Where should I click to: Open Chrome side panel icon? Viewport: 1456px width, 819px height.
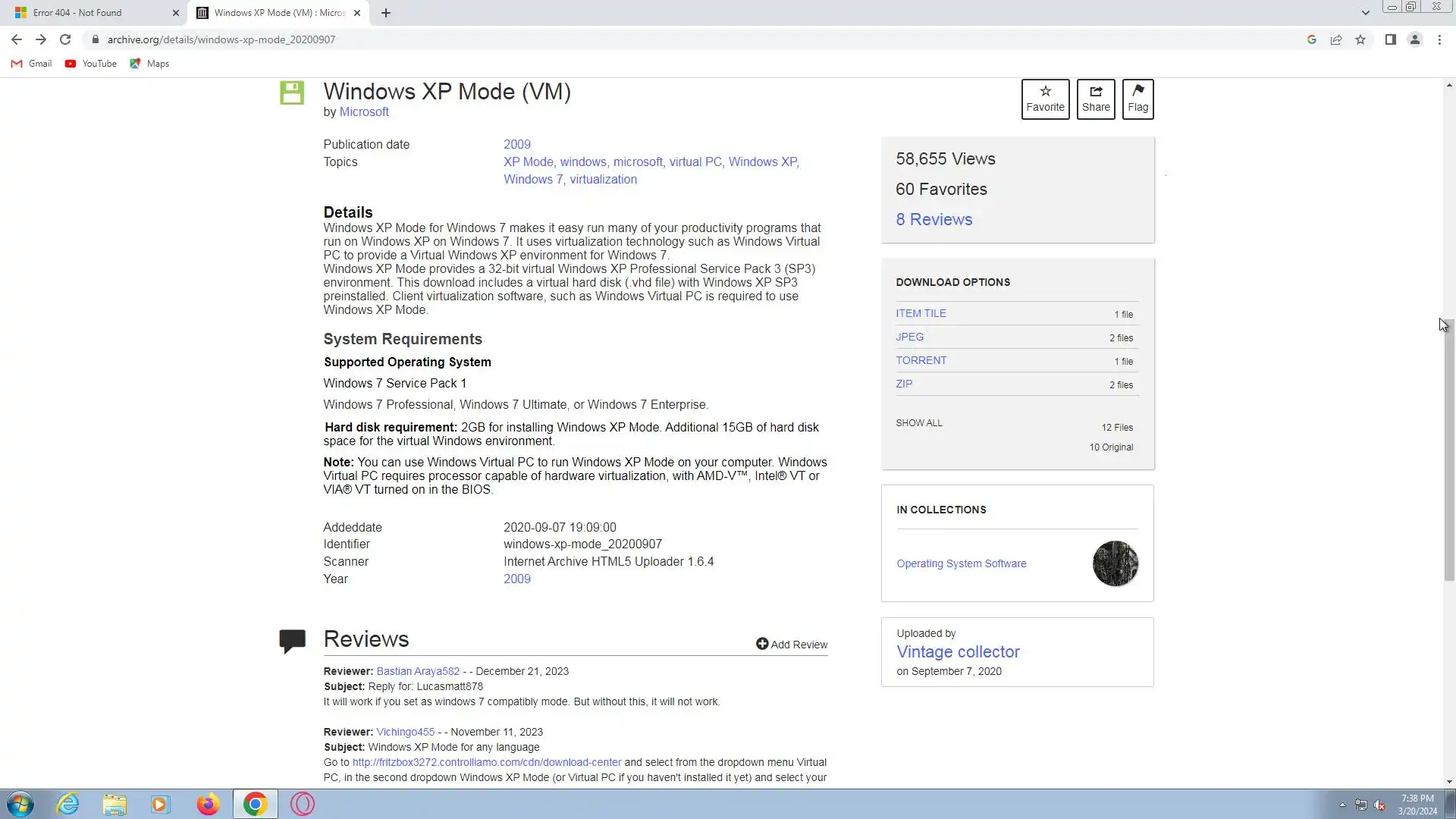coord(1390,39)
